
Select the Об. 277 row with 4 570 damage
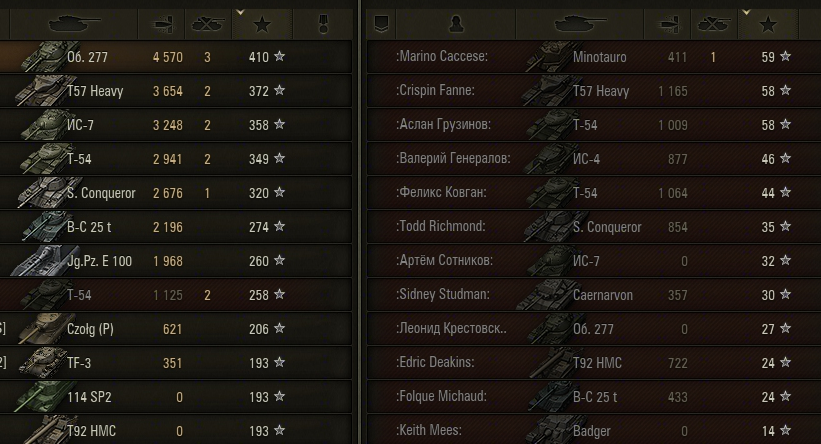tap(175, 57)
